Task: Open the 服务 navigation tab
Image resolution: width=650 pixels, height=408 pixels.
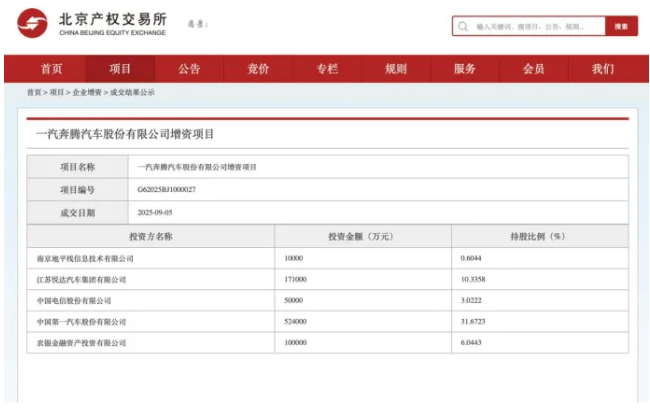Action: click(465, 69)
